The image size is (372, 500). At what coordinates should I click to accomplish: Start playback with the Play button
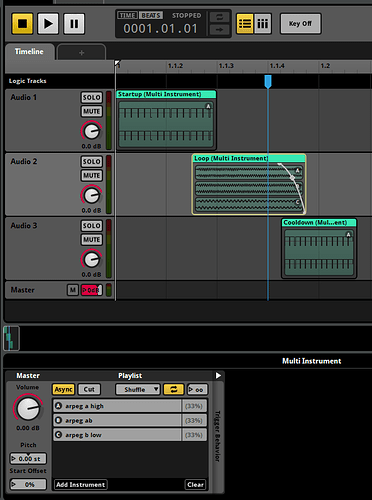[48, 24]
